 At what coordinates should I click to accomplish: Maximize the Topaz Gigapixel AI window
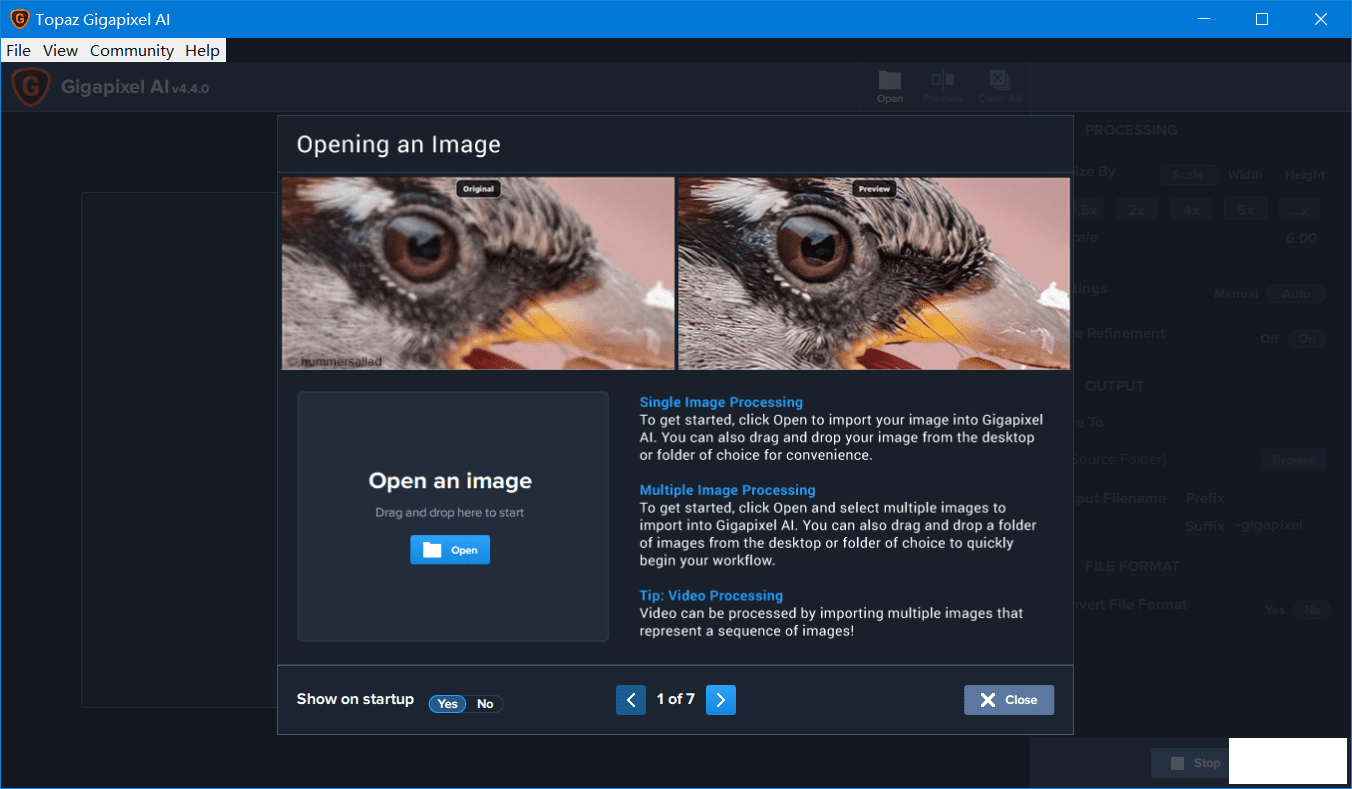point(1262,19)
